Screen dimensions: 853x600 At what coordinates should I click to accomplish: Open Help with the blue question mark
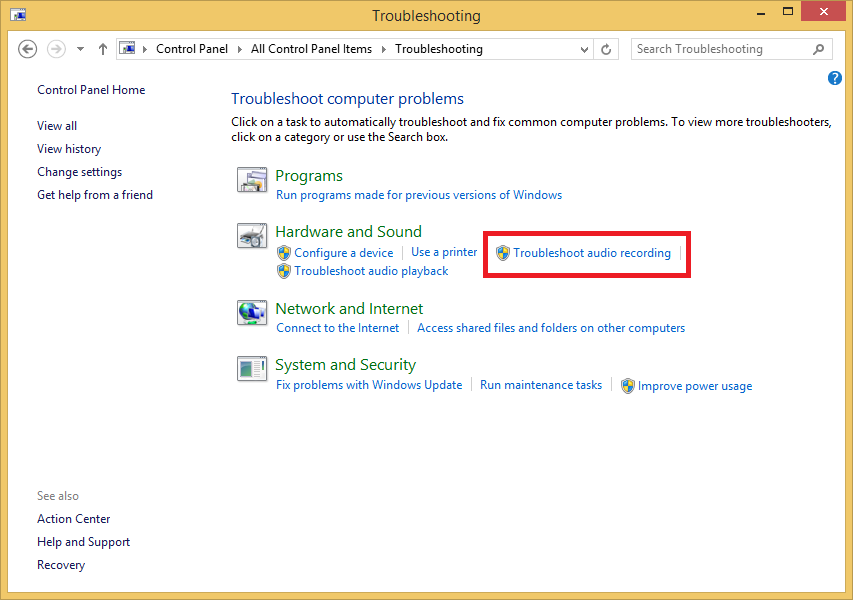point(835,78)
